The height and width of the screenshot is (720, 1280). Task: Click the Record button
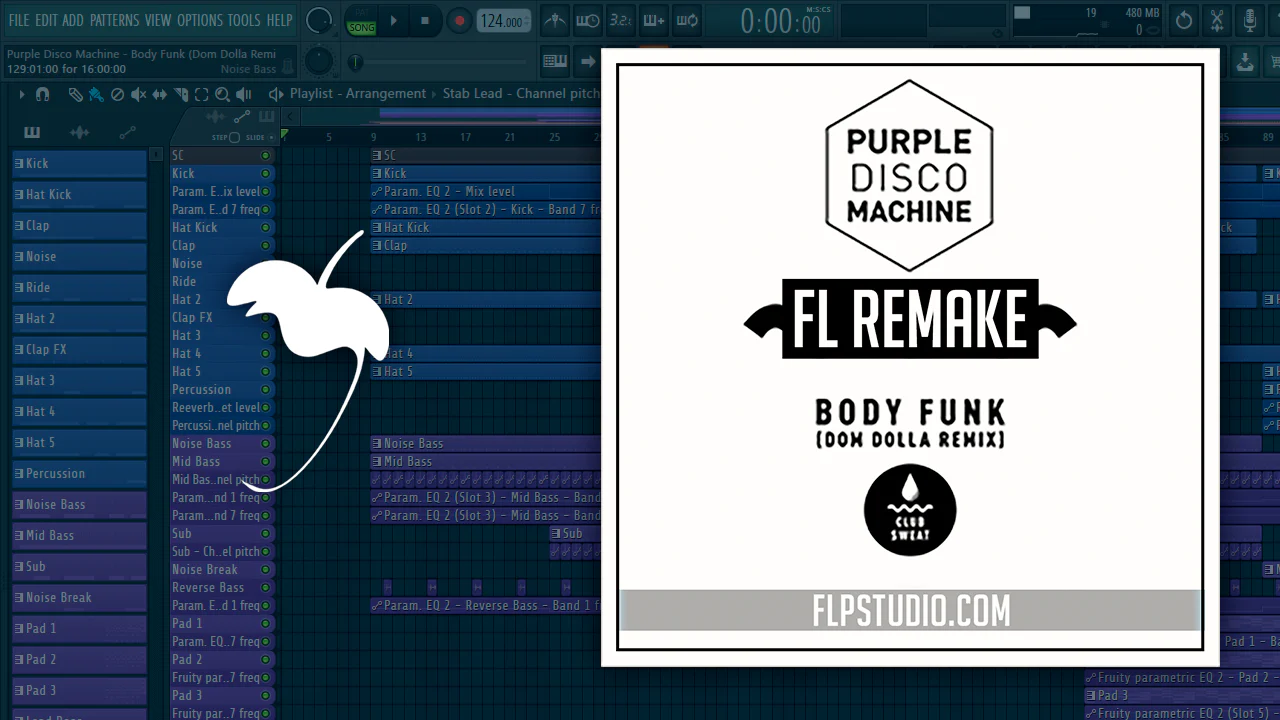point(459,21)
